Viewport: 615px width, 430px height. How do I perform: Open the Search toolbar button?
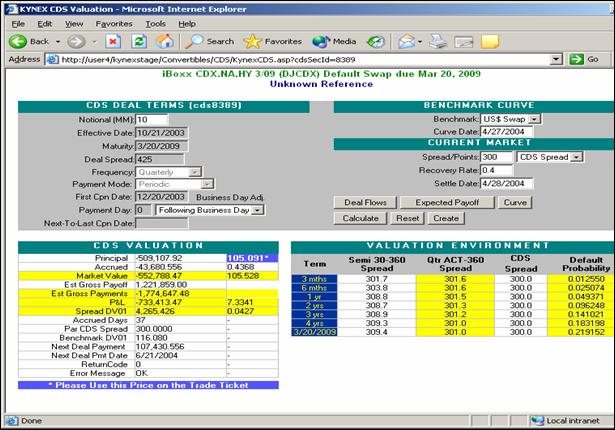click(x=209, y=41)
